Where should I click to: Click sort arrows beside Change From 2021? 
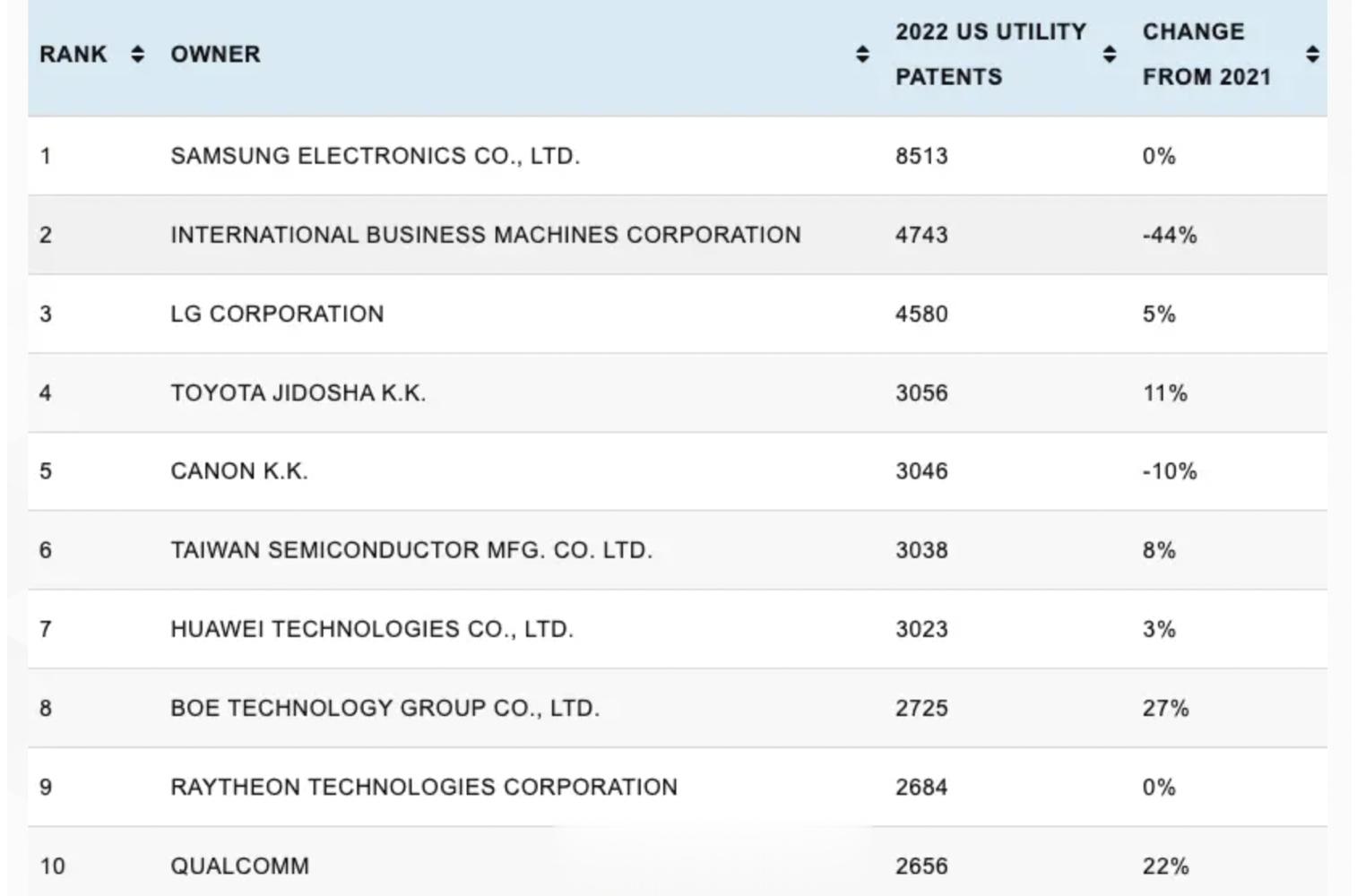[x=1312, y=54]
